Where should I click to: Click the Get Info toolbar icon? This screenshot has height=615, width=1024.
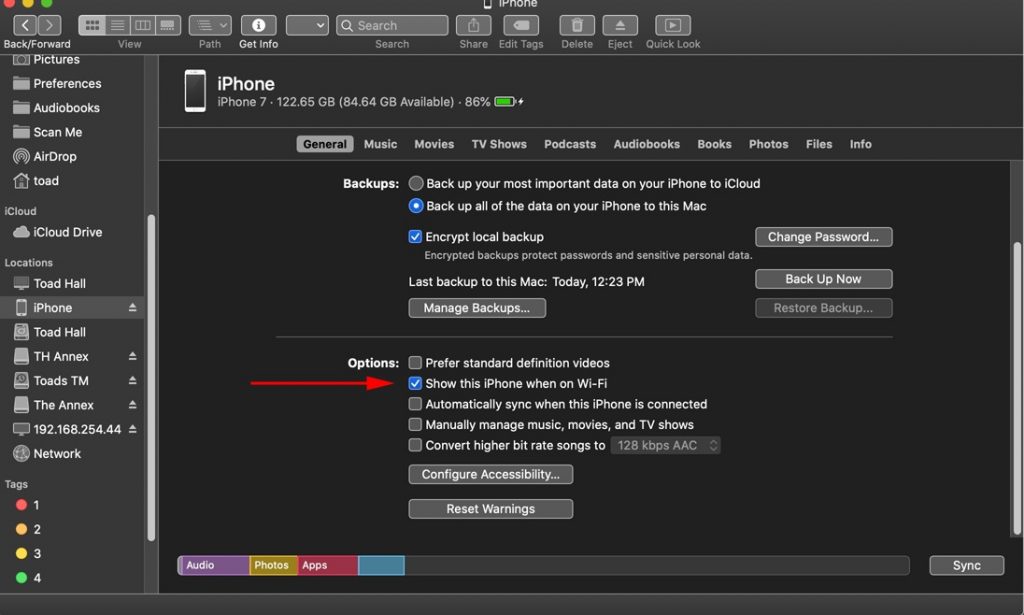click(258, 25)
